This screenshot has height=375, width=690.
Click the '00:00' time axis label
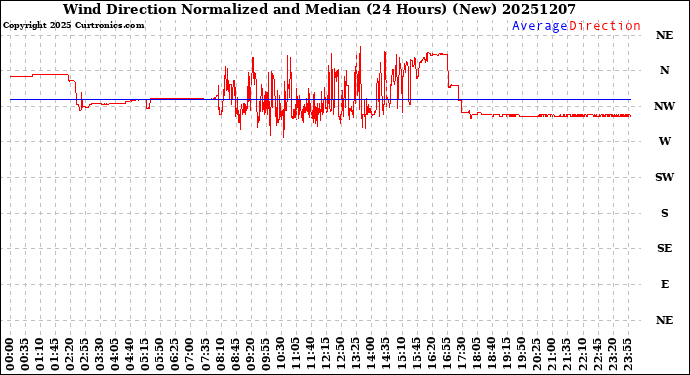10,354
